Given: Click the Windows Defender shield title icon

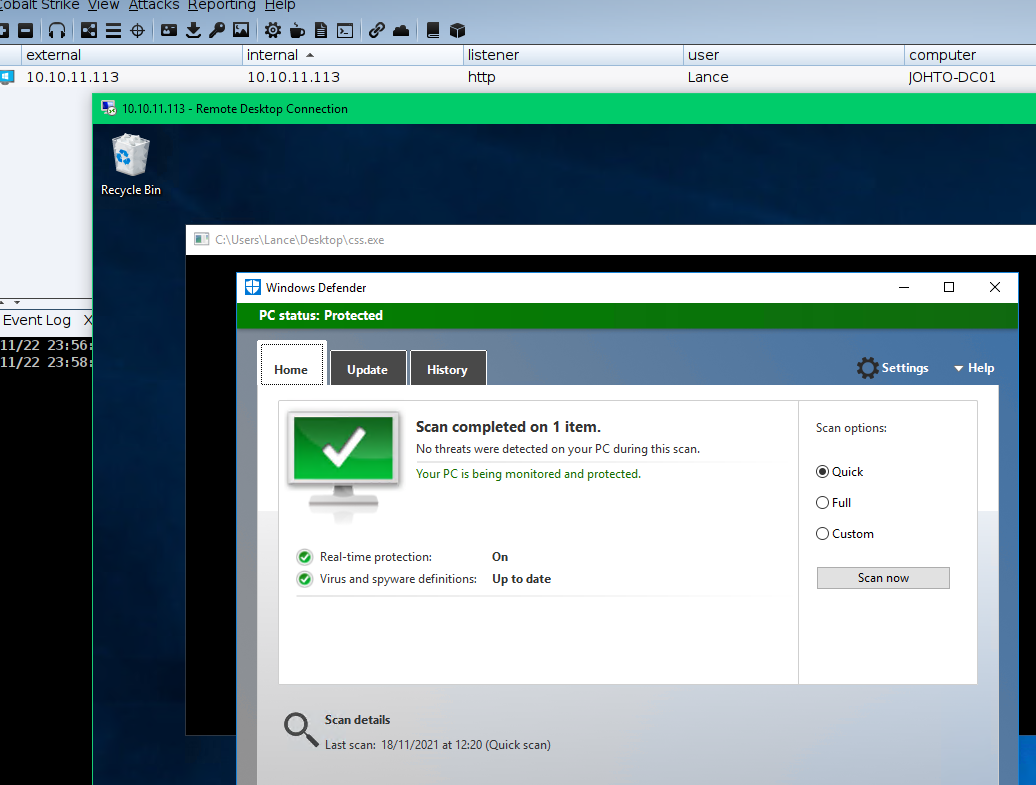Looking at the screenshot, I should coord(252,287).
